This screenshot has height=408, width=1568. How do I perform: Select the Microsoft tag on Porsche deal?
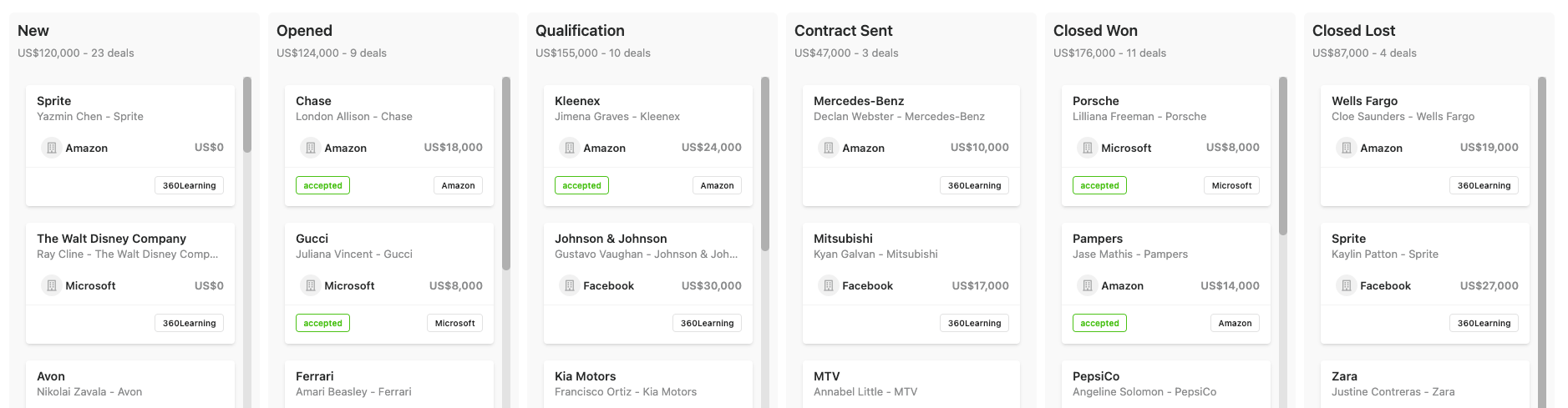point(1231,185)
